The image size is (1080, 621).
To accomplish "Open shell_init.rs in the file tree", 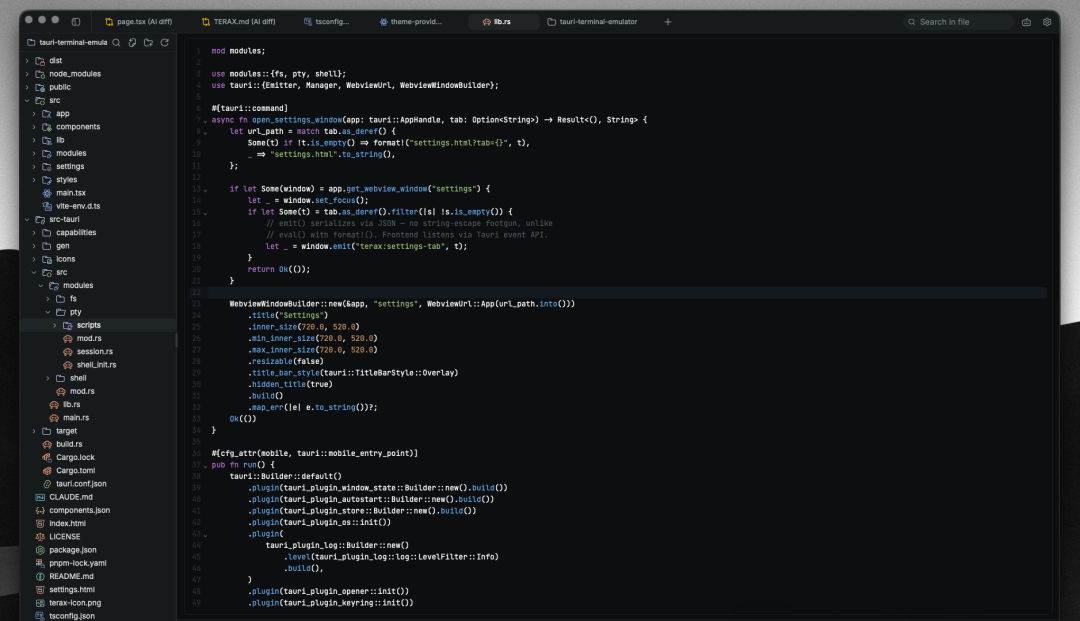I will coord(96,365).
